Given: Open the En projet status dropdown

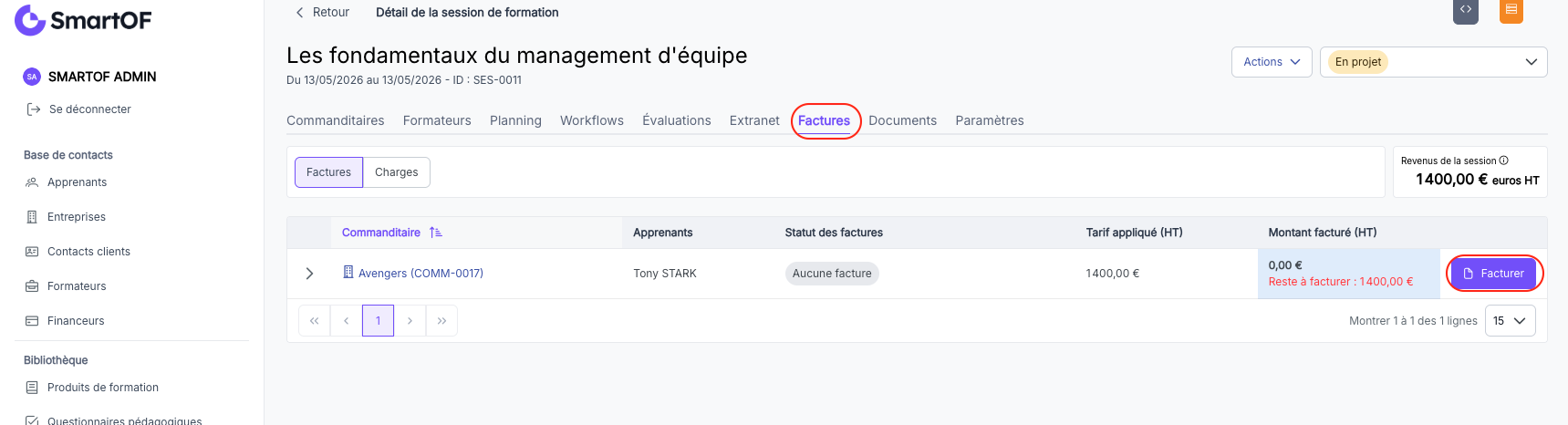Looking at the screenshot, I should point(1433,62).
